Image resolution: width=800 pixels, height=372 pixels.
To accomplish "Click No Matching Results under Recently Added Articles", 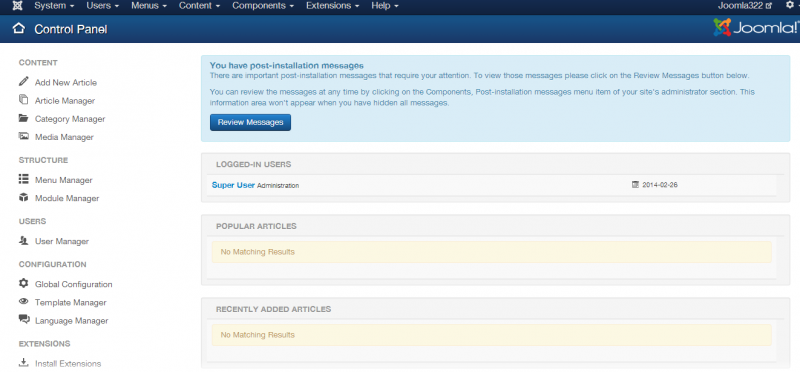I will coord(258,335).
